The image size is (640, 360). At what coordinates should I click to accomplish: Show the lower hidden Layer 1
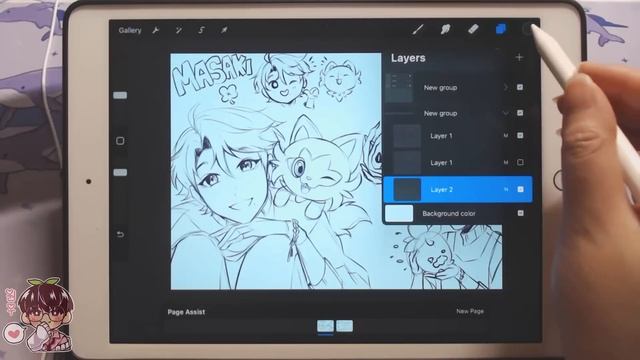520,162
